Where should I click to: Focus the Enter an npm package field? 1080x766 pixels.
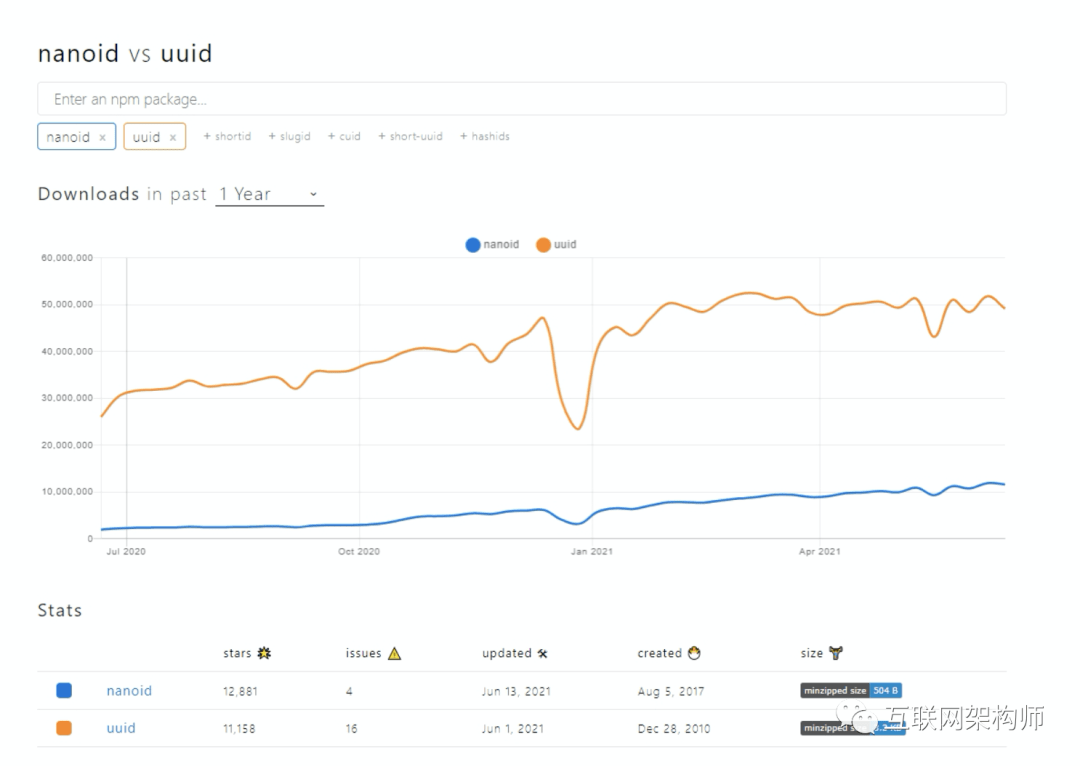tap(521, 99)
